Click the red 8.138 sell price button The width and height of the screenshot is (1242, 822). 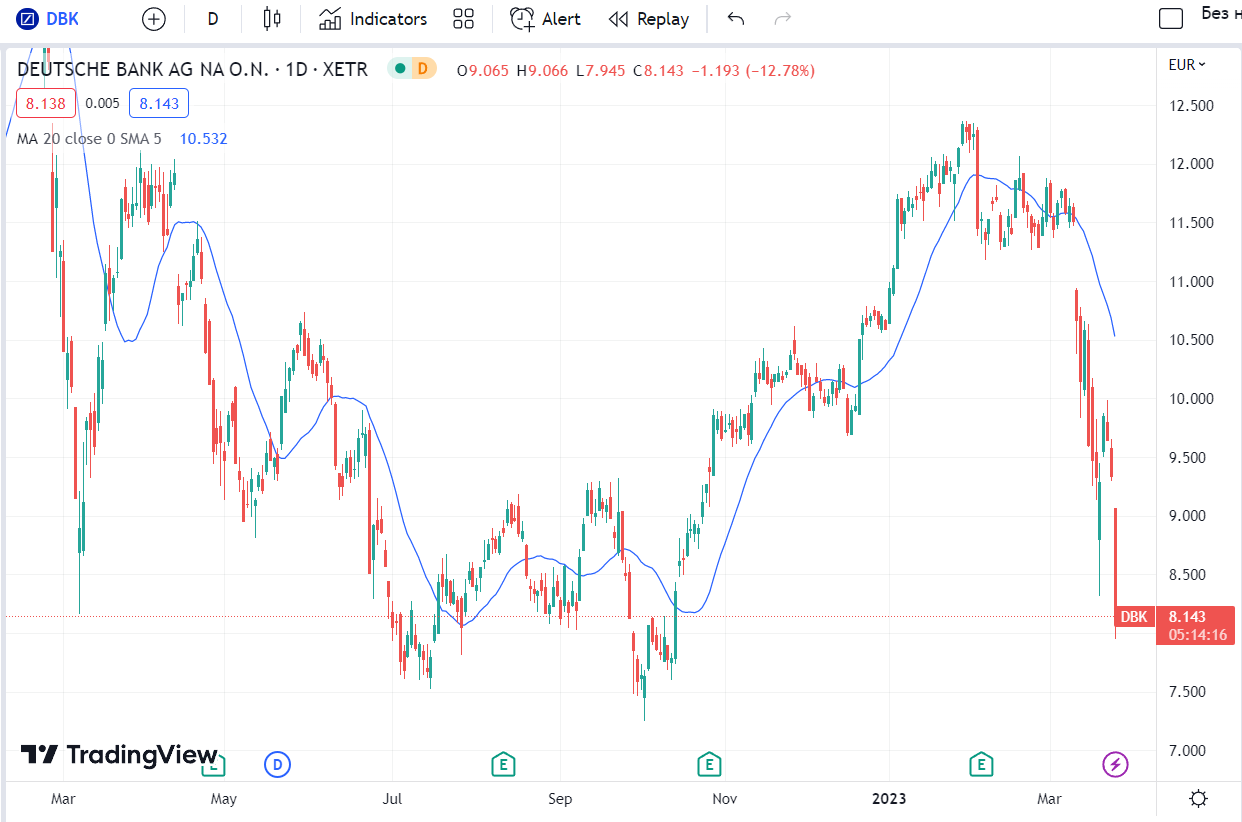(46, 103)
